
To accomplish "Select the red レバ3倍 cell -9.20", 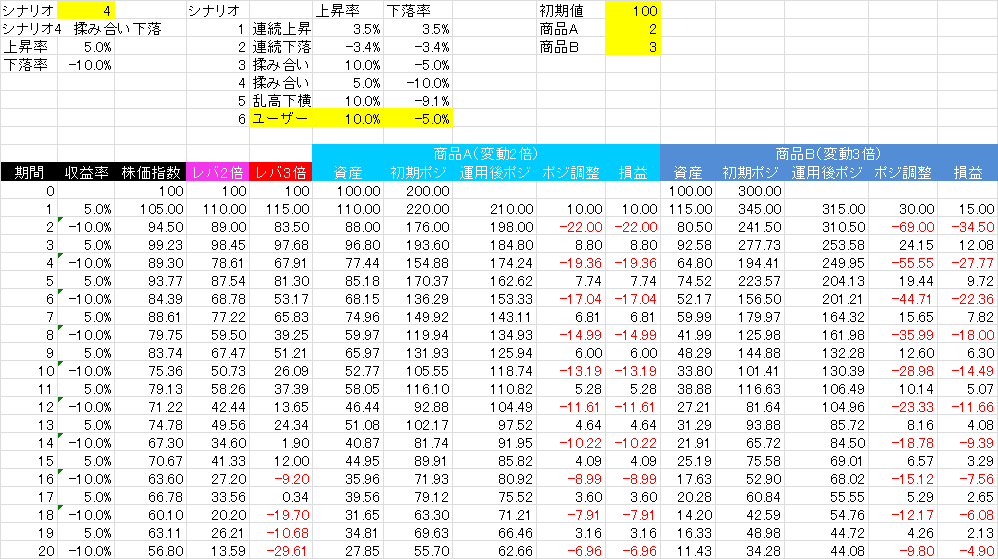I will pos(281,479).
